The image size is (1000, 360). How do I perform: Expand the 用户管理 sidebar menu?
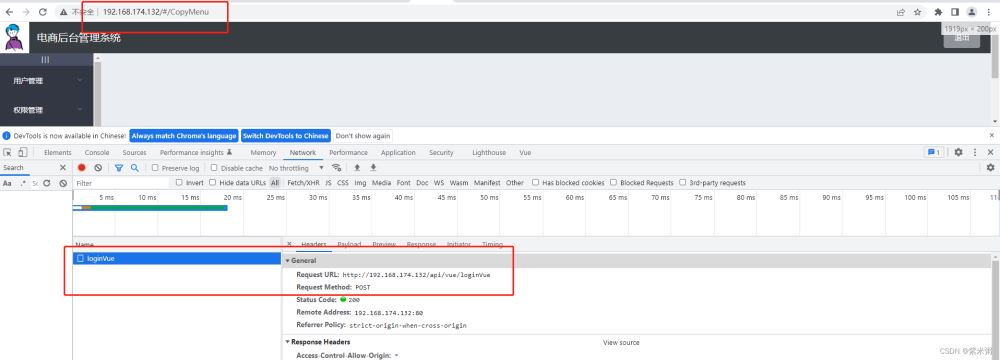pyautogui.click(x=47, y=80)
